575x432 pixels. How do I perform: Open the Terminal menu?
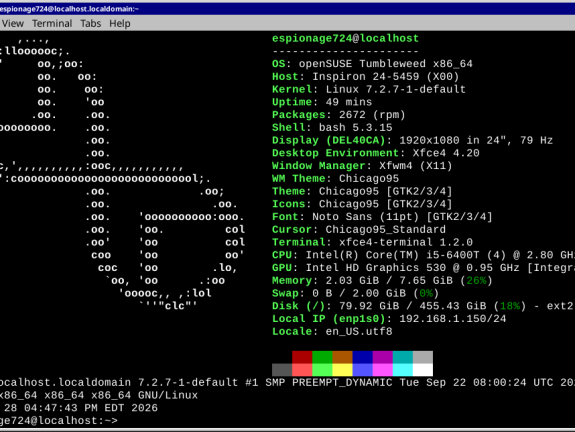pyautogui.click(x=52, y=23)
